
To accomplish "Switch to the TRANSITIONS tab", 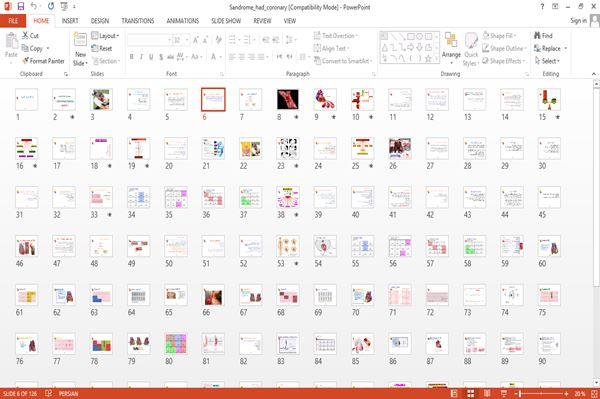I will [138, 21].
